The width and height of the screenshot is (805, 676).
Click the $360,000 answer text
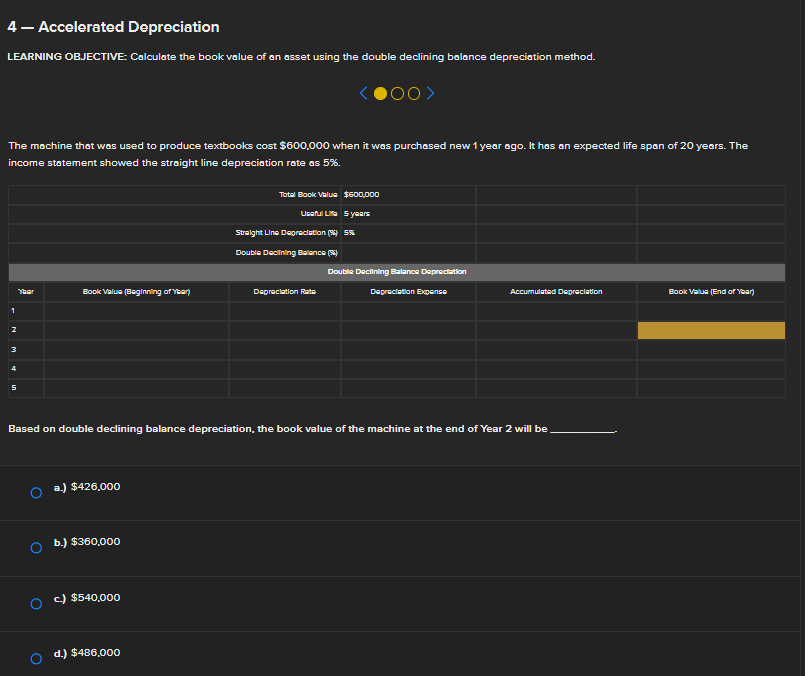click(95, 542)
